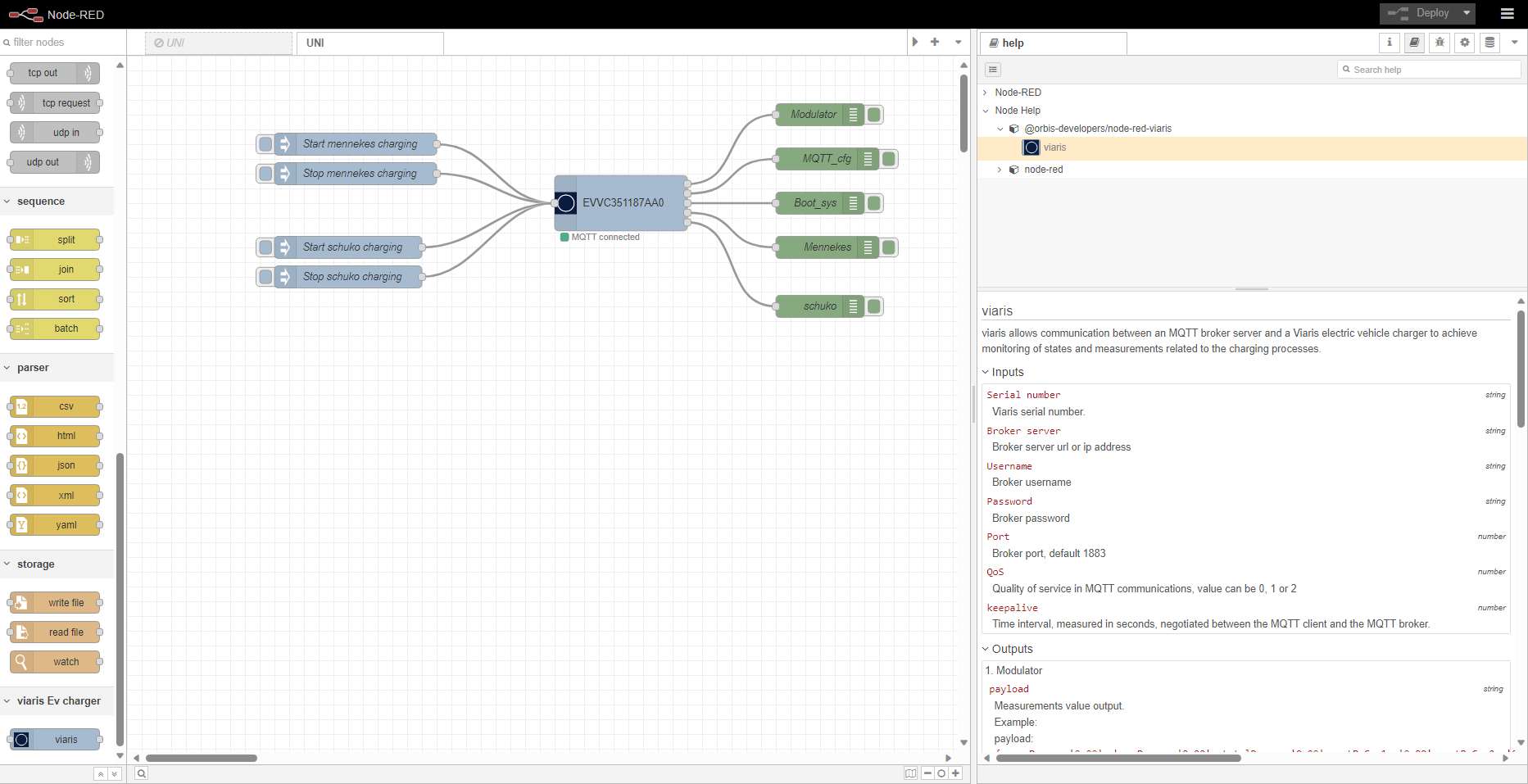This screenshot has height=784, width=1528.
Task: Click the workspace horizontal scrollbar thumb
Action: 201,758
